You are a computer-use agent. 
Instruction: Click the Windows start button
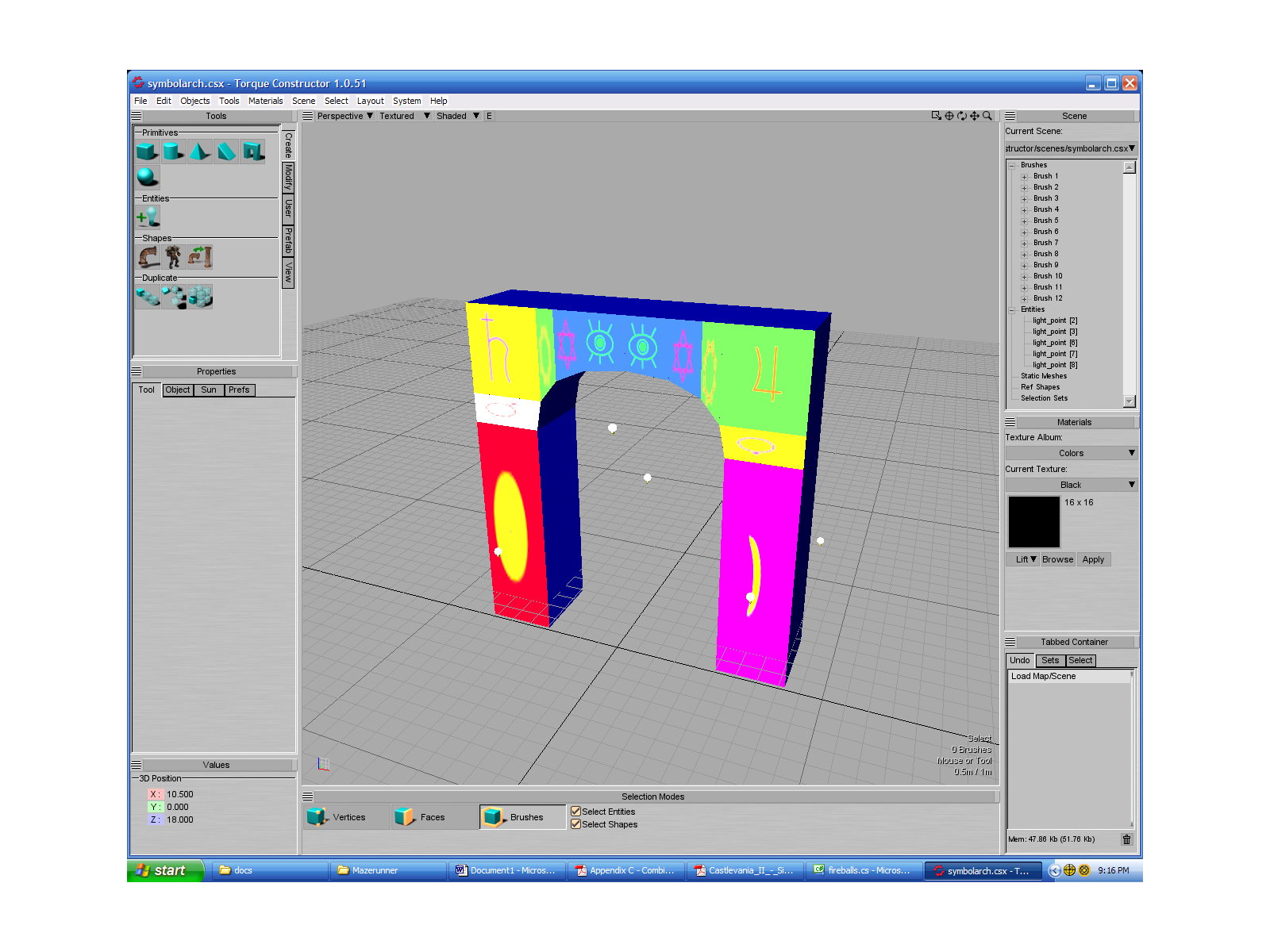(x=164, y=870)
